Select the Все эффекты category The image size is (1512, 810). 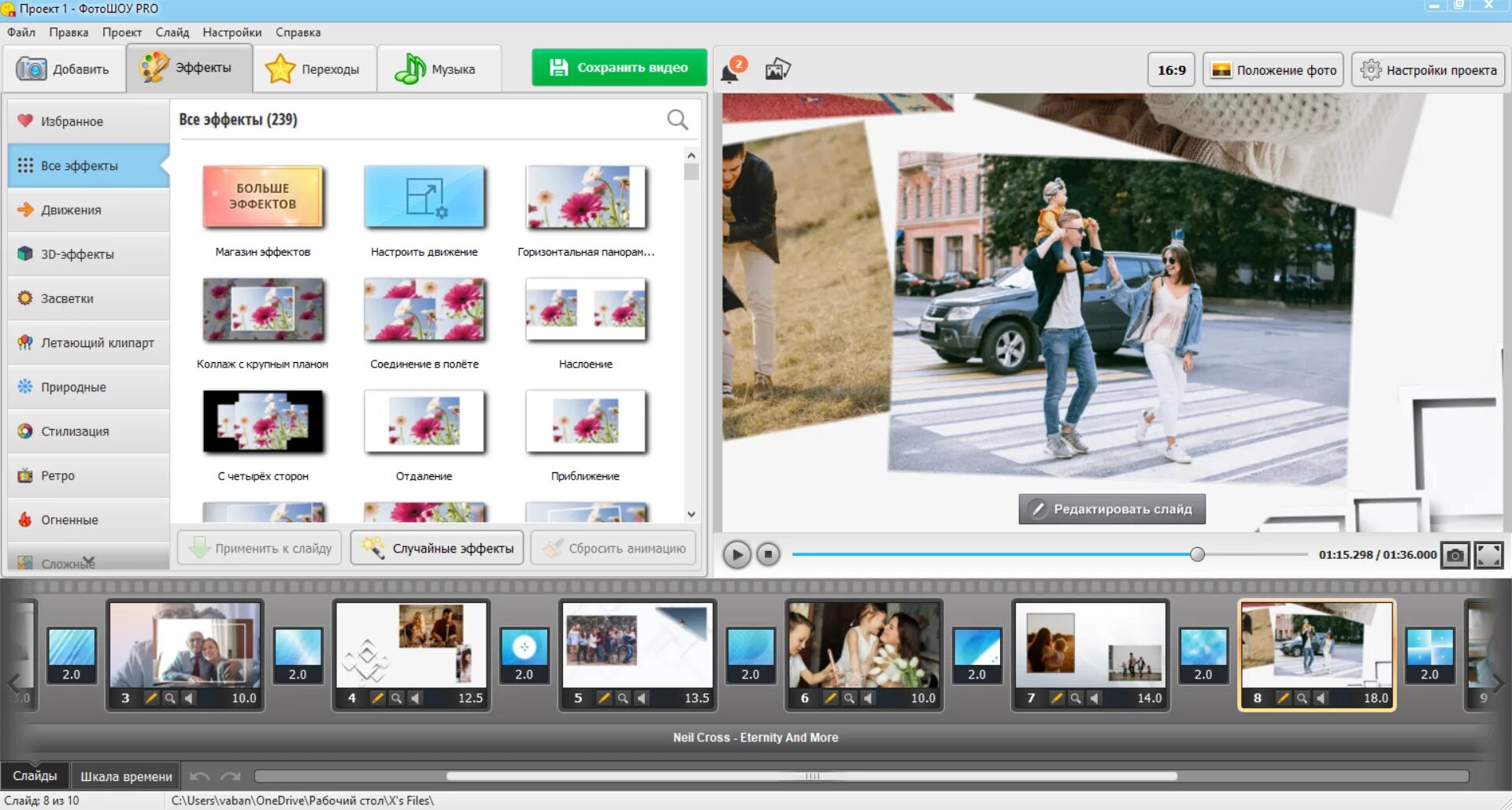coord(89,165)
